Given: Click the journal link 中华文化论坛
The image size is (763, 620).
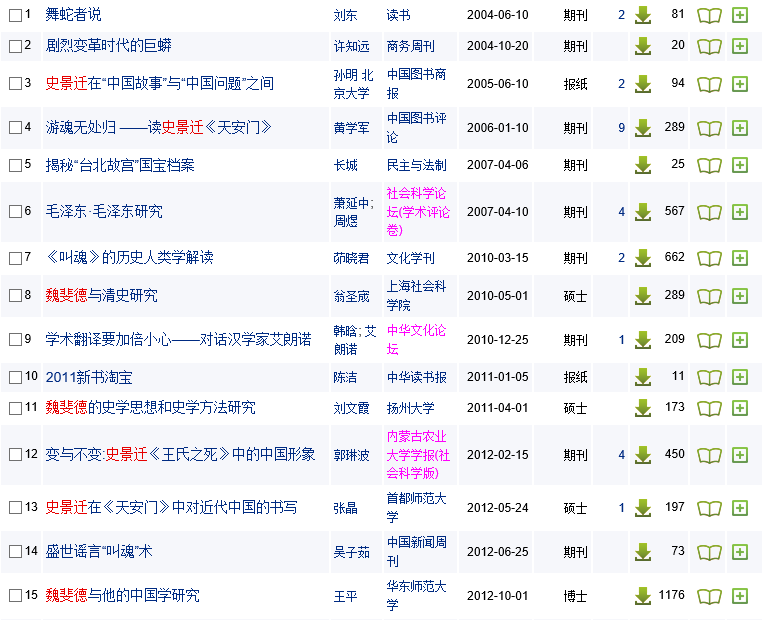Looking at the screenshot, I should (x=416, y=340).
